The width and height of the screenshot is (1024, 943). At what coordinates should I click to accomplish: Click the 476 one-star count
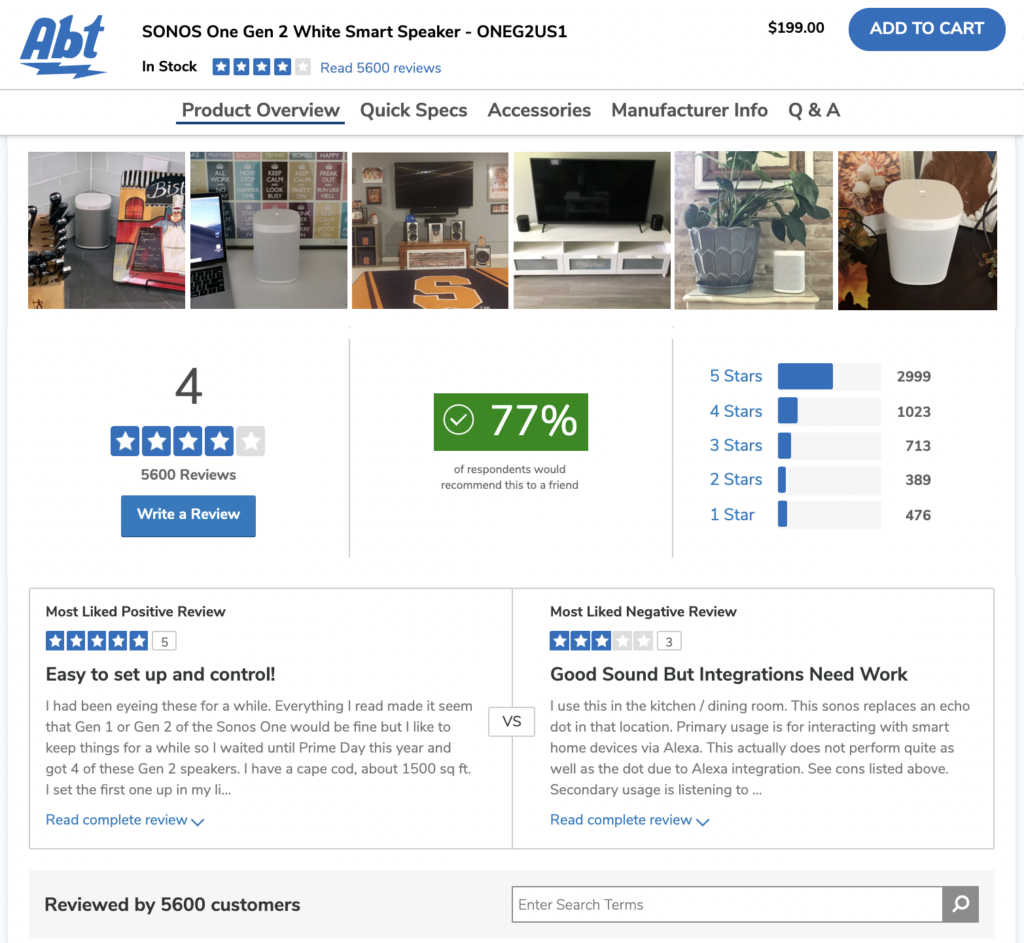coord(918,515)
